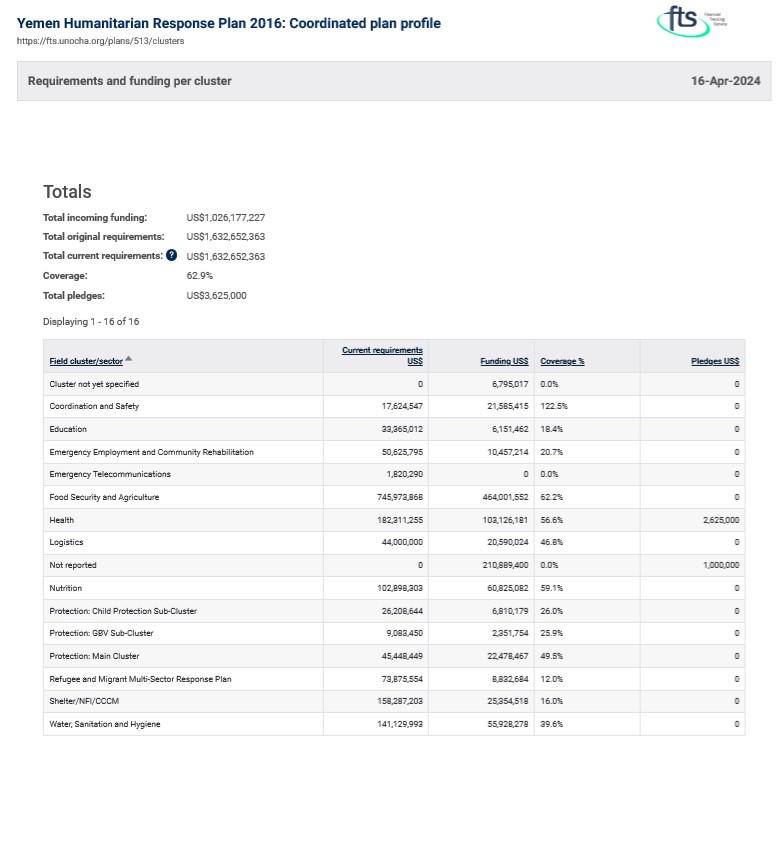
Task: Select the Shelter/NFI/CCCM row label
Action: 84,701
